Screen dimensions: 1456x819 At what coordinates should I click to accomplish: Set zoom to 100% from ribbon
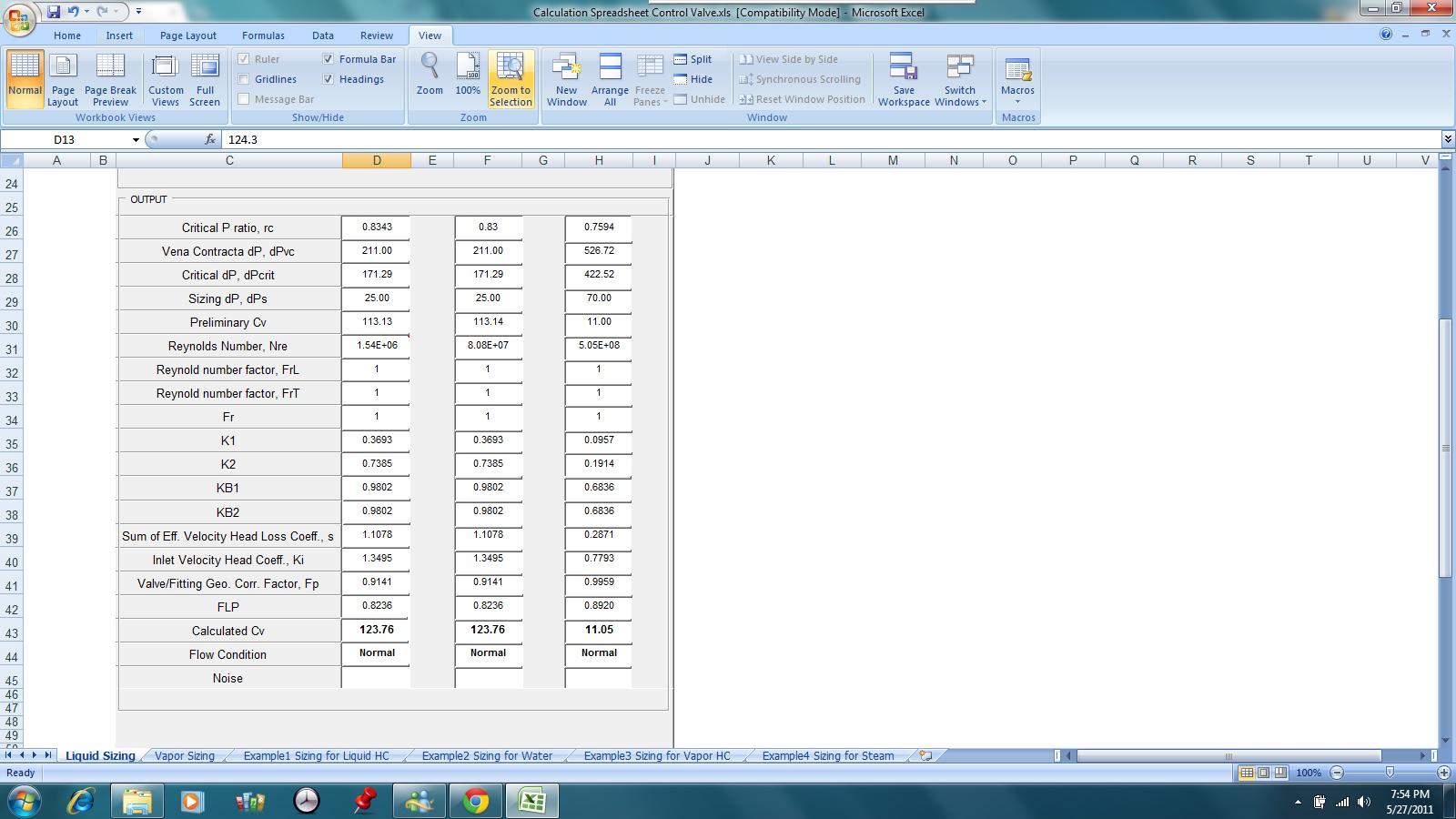pyautogui.click(x=468, y=76)
